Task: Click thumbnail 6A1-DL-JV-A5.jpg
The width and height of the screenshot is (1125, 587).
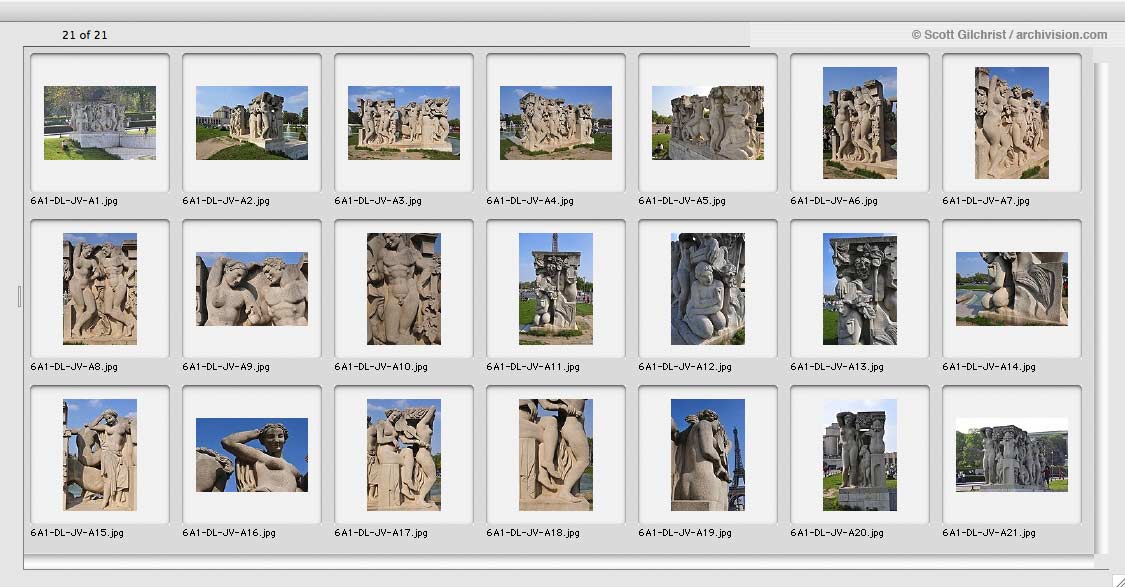Action: (x=708, y=123)
